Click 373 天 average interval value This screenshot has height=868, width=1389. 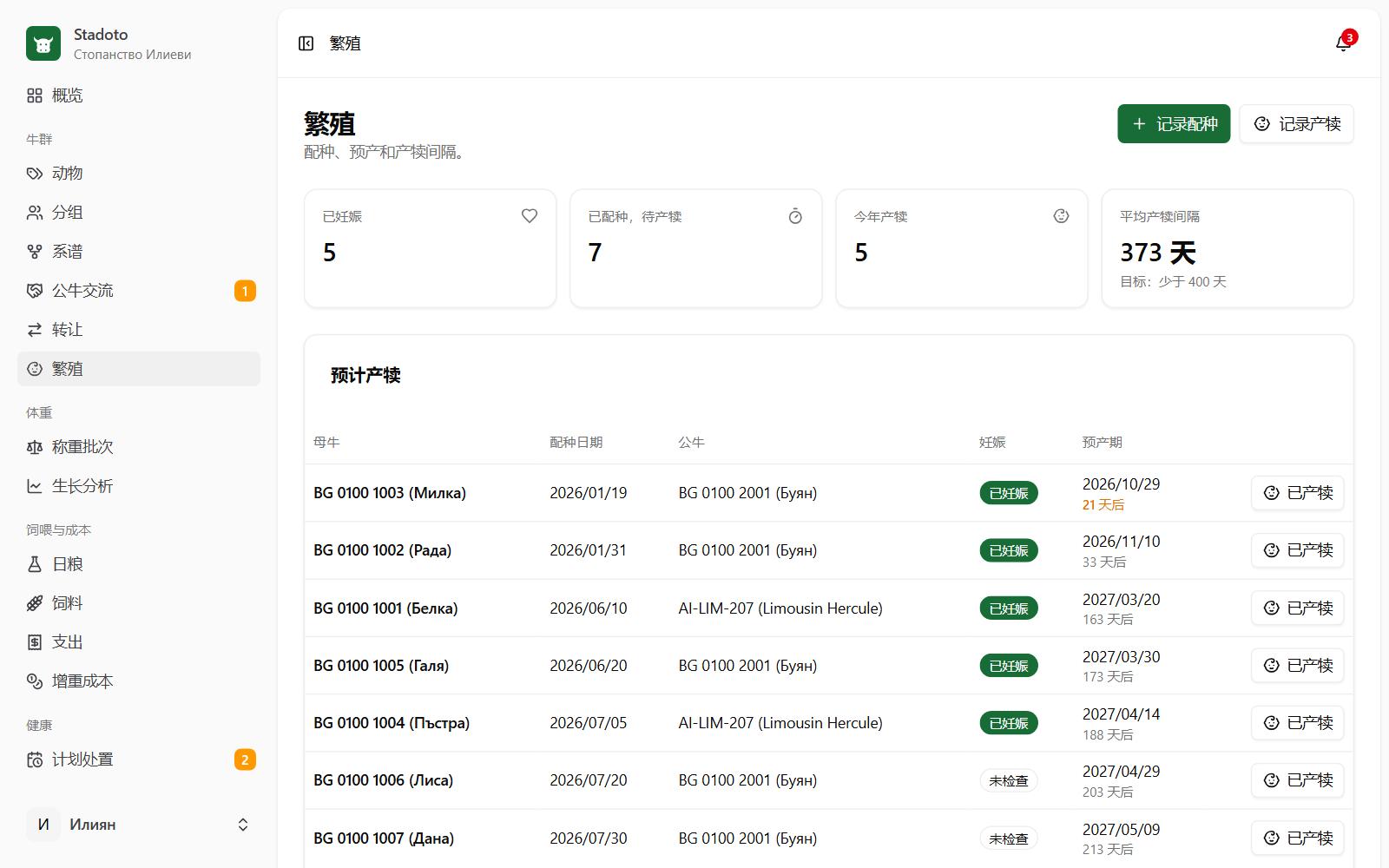click(x=1158, y=253)
